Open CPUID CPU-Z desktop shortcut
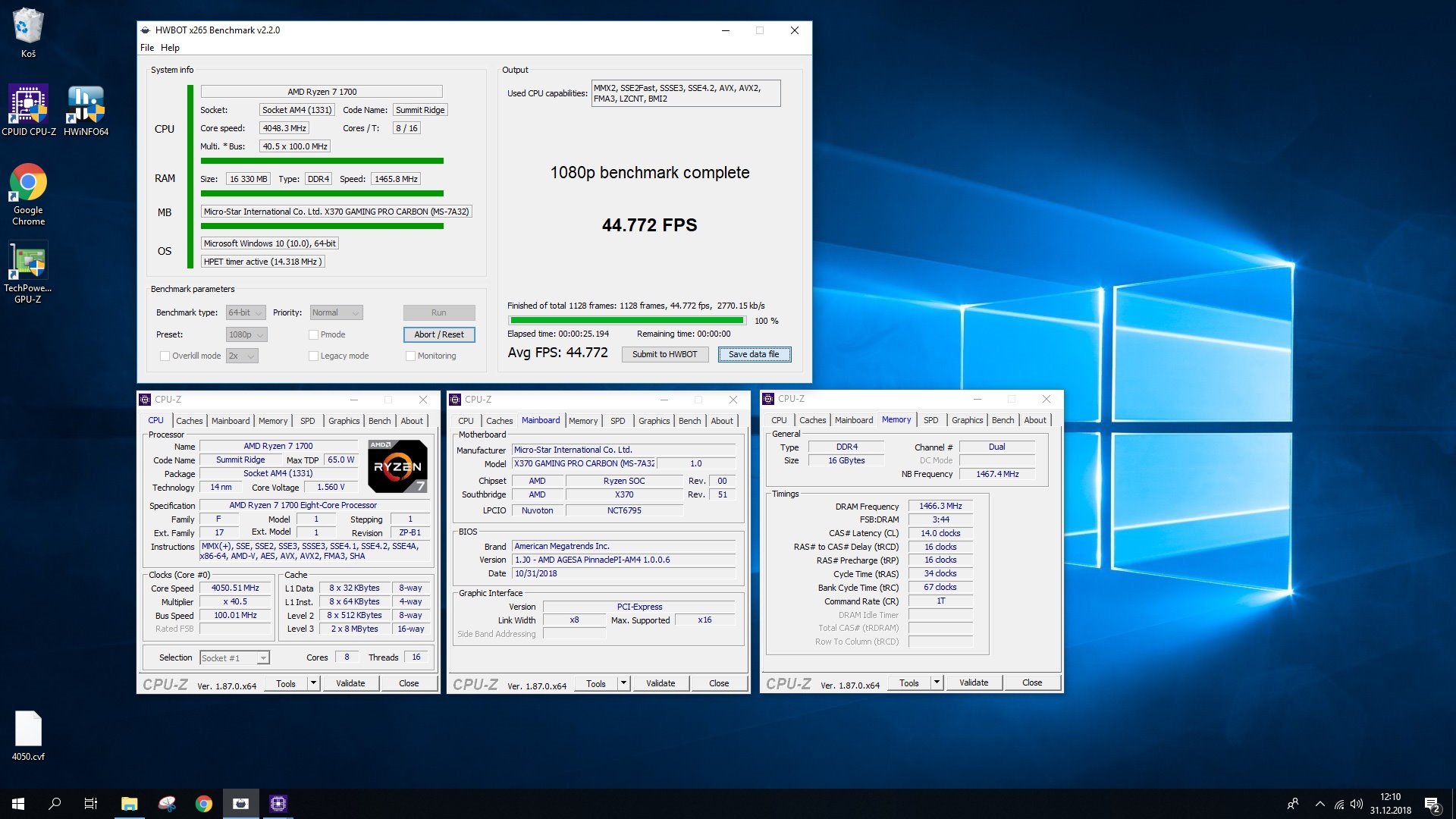This screenshot has width=1456, height=819. pyautogui.click(x=28, y=111)
